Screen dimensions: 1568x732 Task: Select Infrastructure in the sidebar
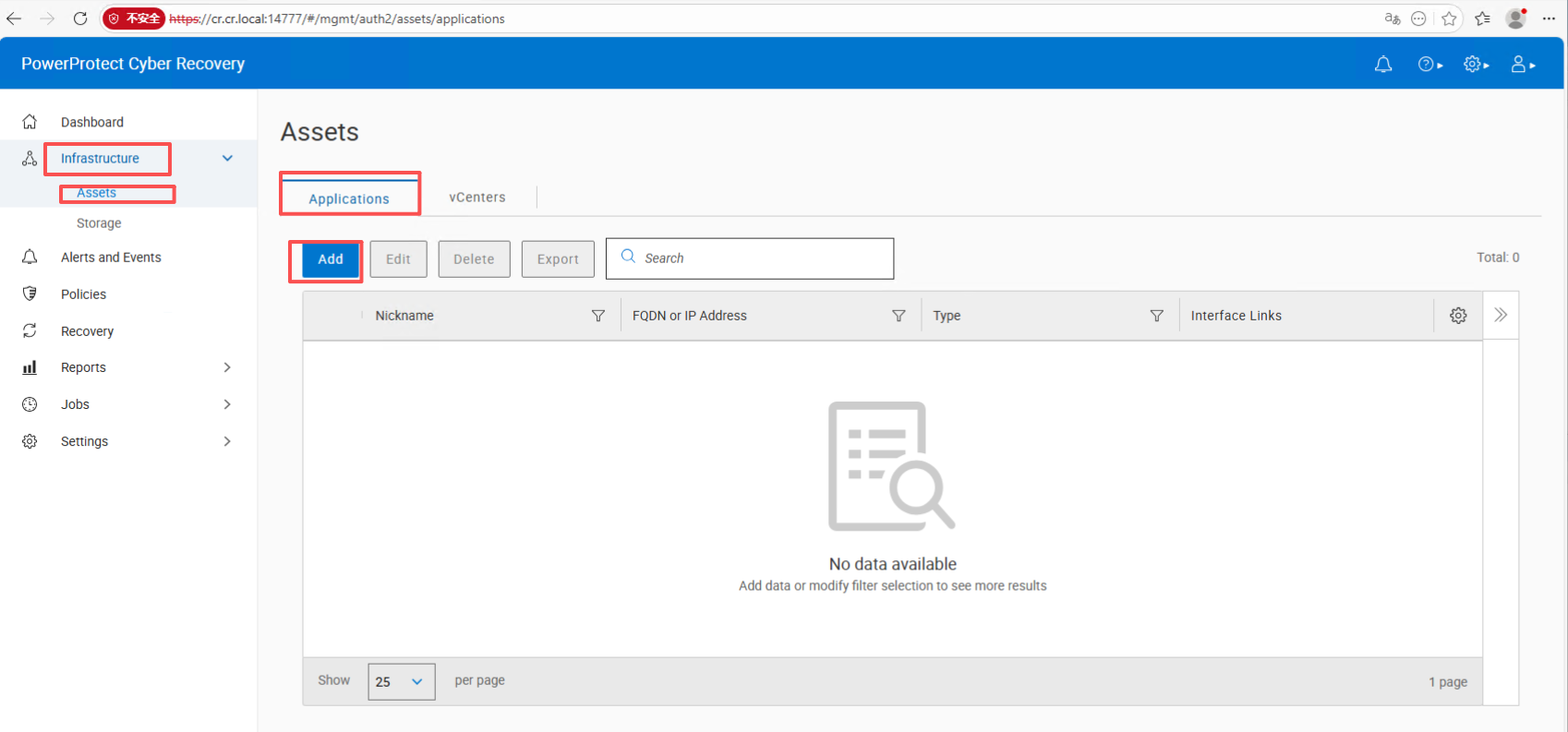pos(100,158)
